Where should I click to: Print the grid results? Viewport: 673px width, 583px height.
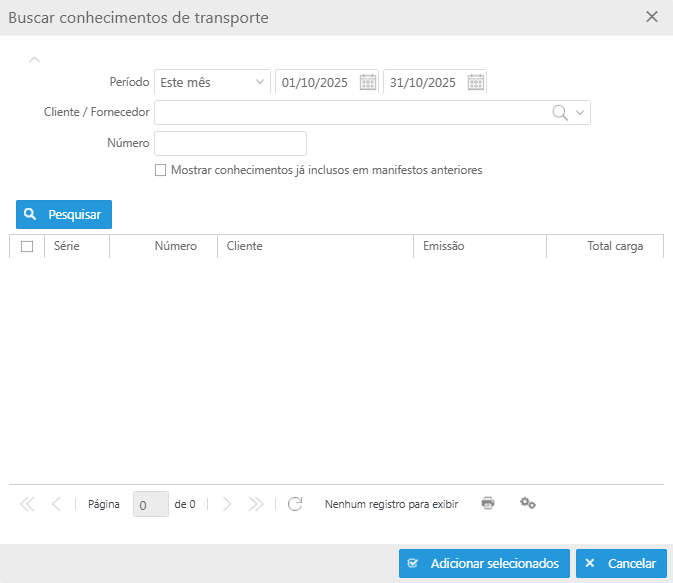point(488,503)
